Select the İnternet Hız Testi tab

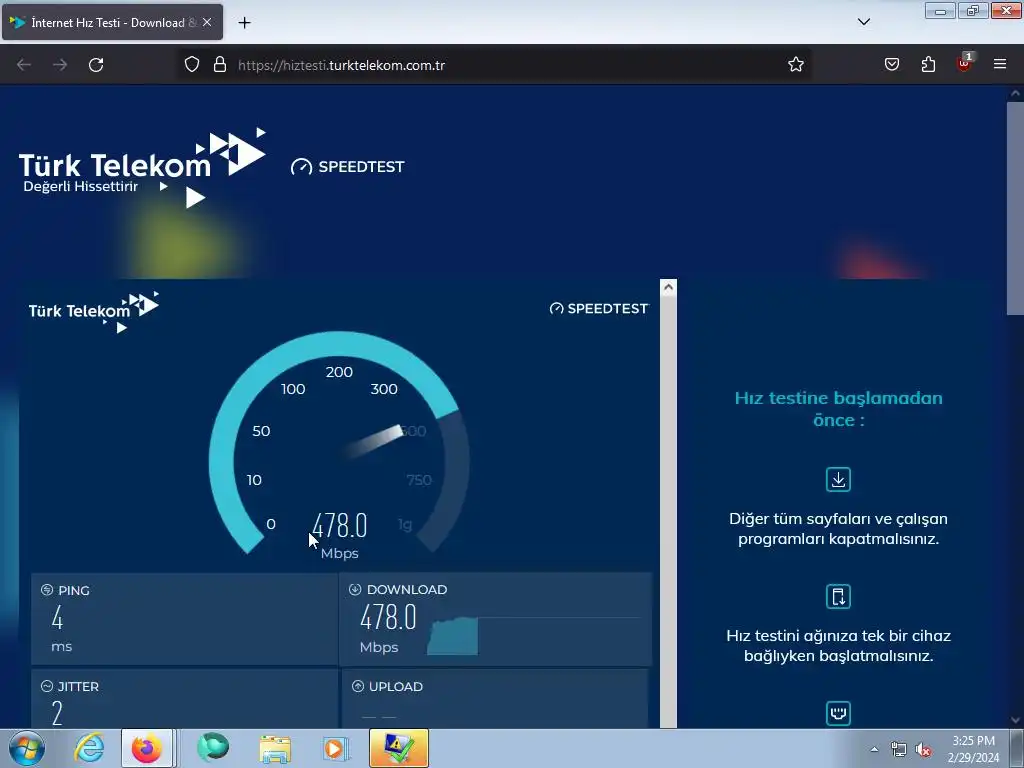pos(112,22)
